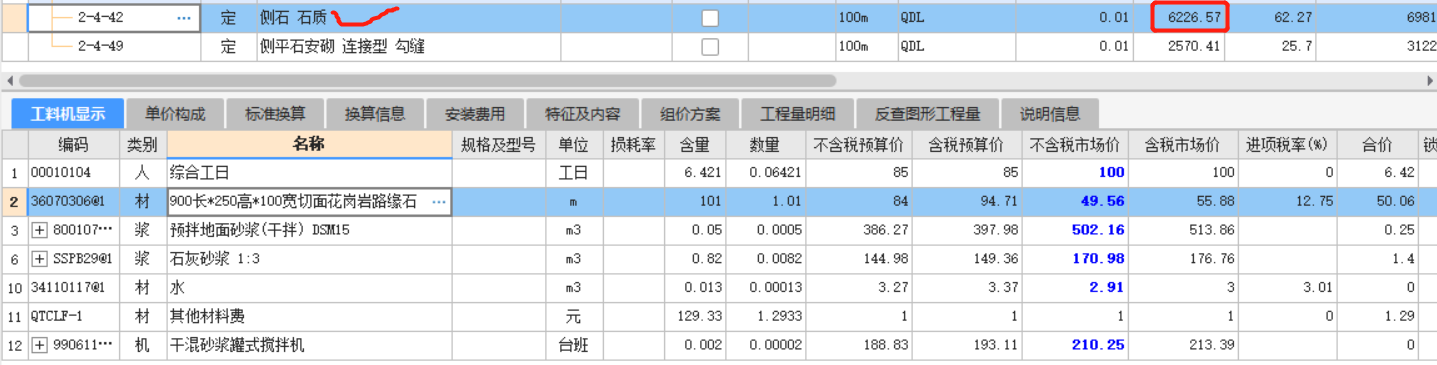
Task: Expand the 990611 干混砂浆罐式搅拌机 row
Action: tap(40, 345)
